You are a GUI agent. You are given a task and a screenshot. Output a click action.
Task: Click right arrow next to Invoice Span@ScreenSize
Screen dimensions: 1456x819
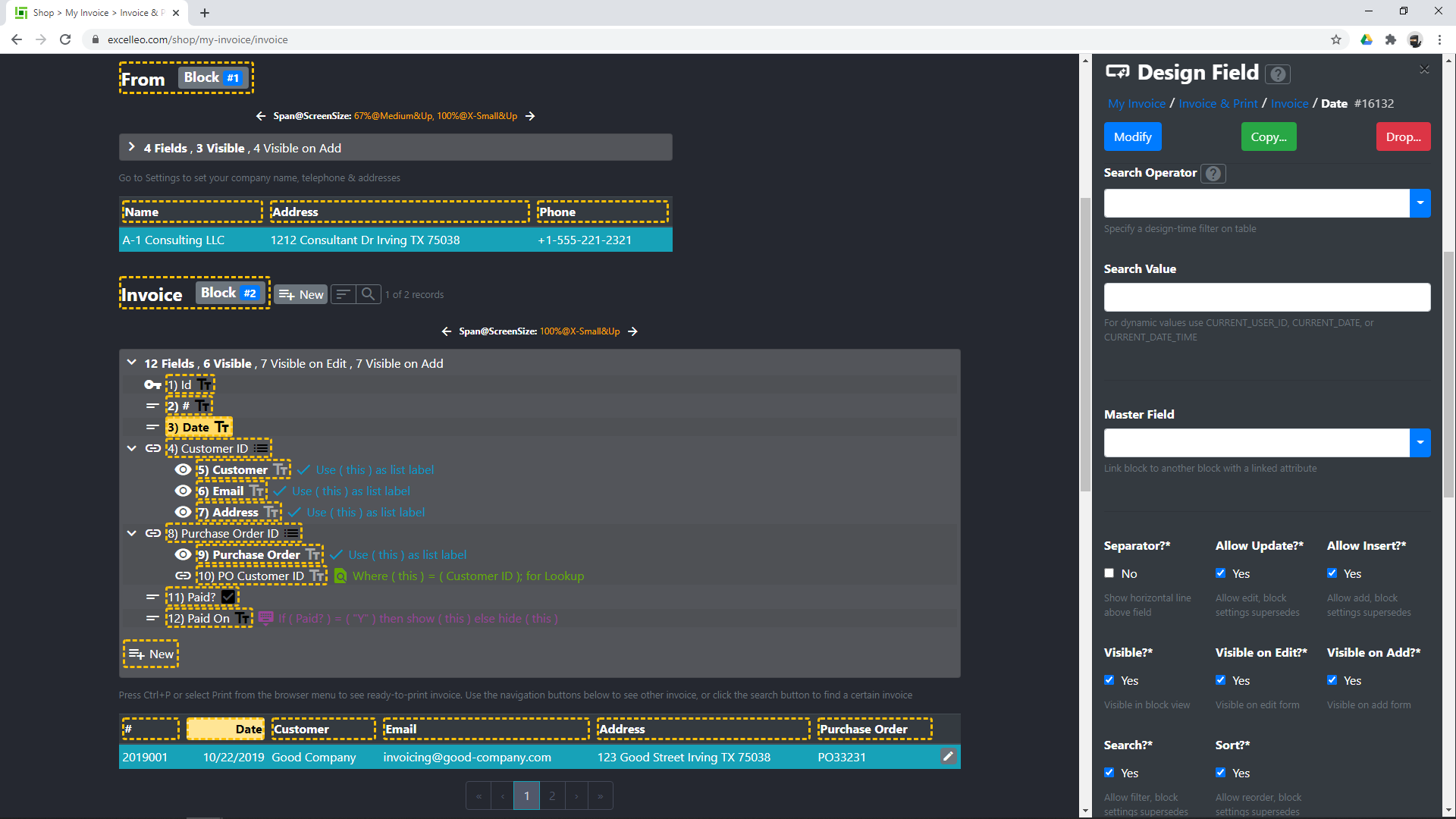(633, 331)
